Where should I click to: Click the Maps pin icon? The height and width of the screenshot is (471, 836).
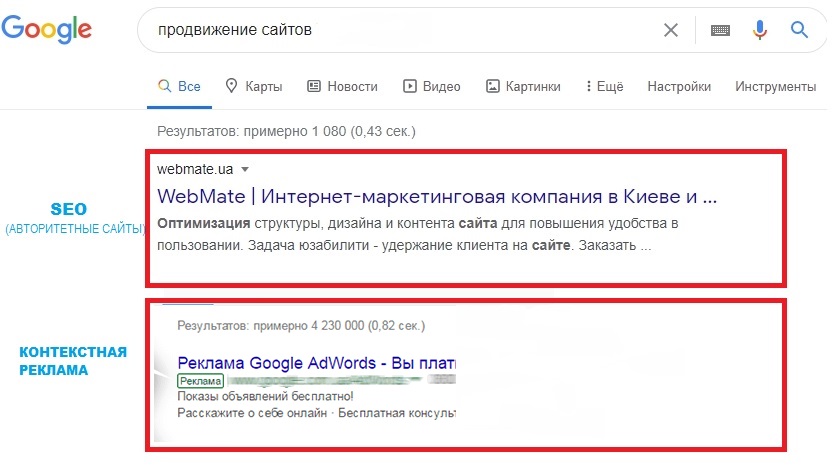pos(232,86)
